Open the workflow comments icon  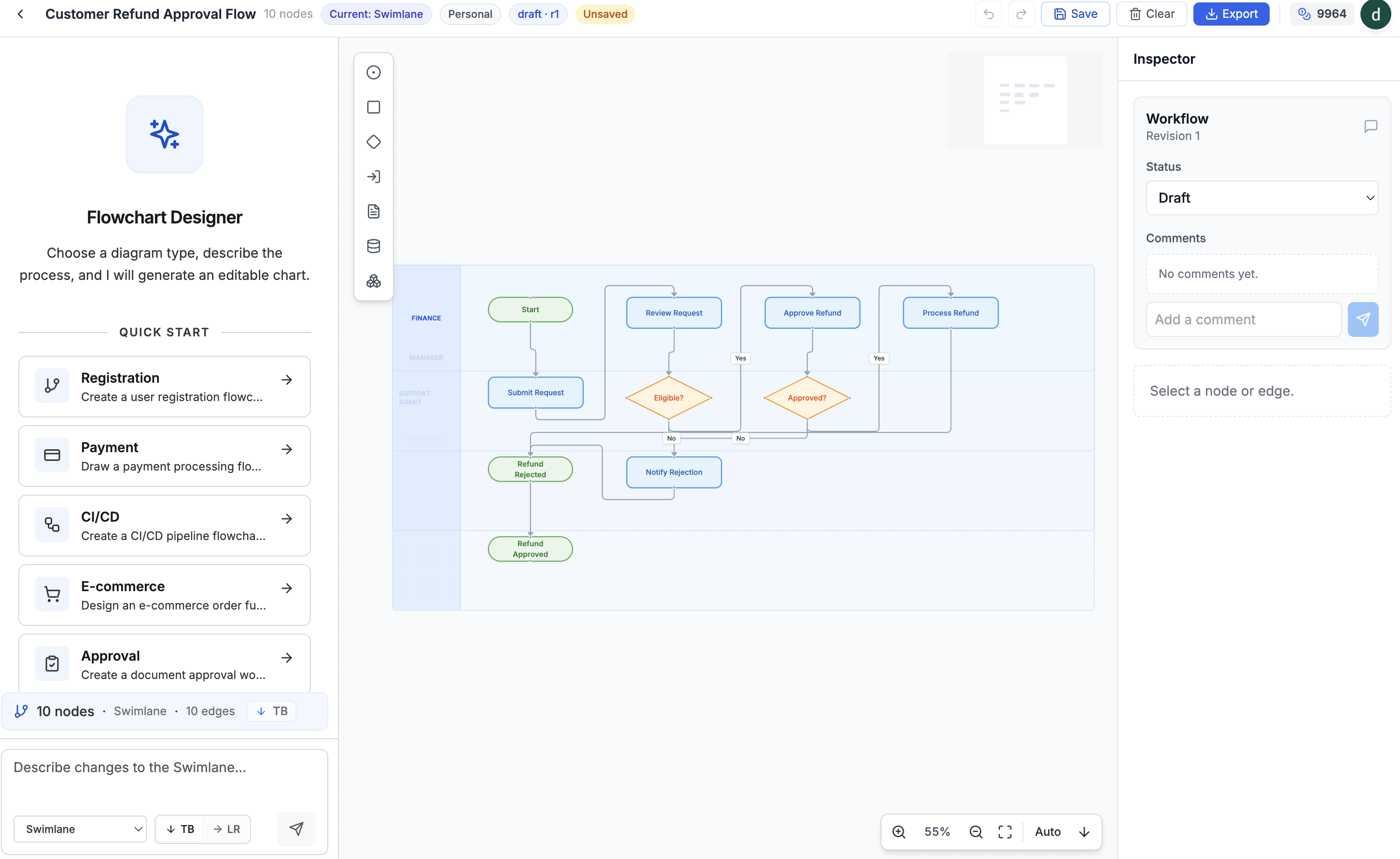click(1371, 126)
